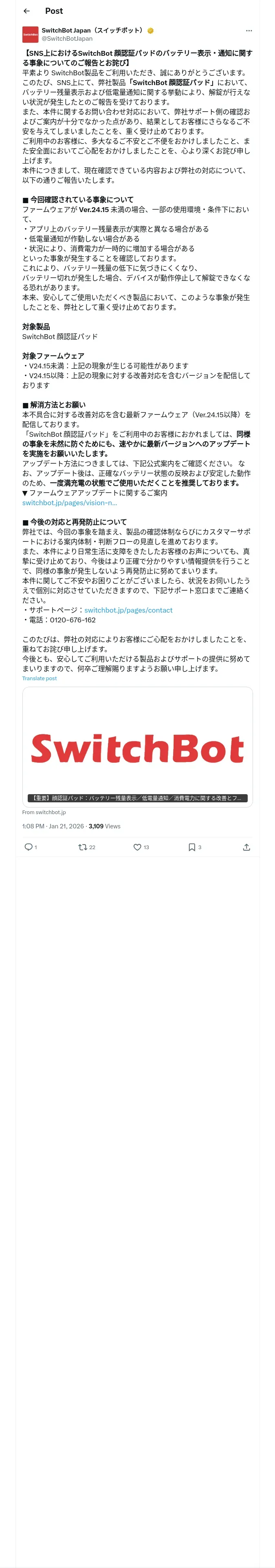Click the reply speech bubble icon
This screenshot has height=1568, width=275.
[28, 847]
